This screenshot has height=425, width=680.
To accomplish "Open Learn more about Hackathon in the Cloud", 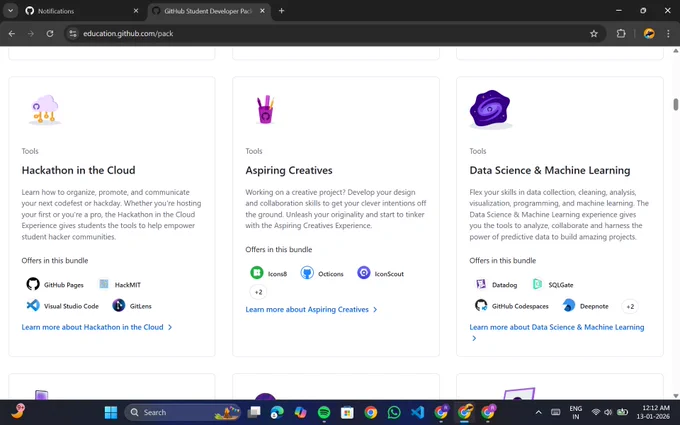I will click(97, 327).
